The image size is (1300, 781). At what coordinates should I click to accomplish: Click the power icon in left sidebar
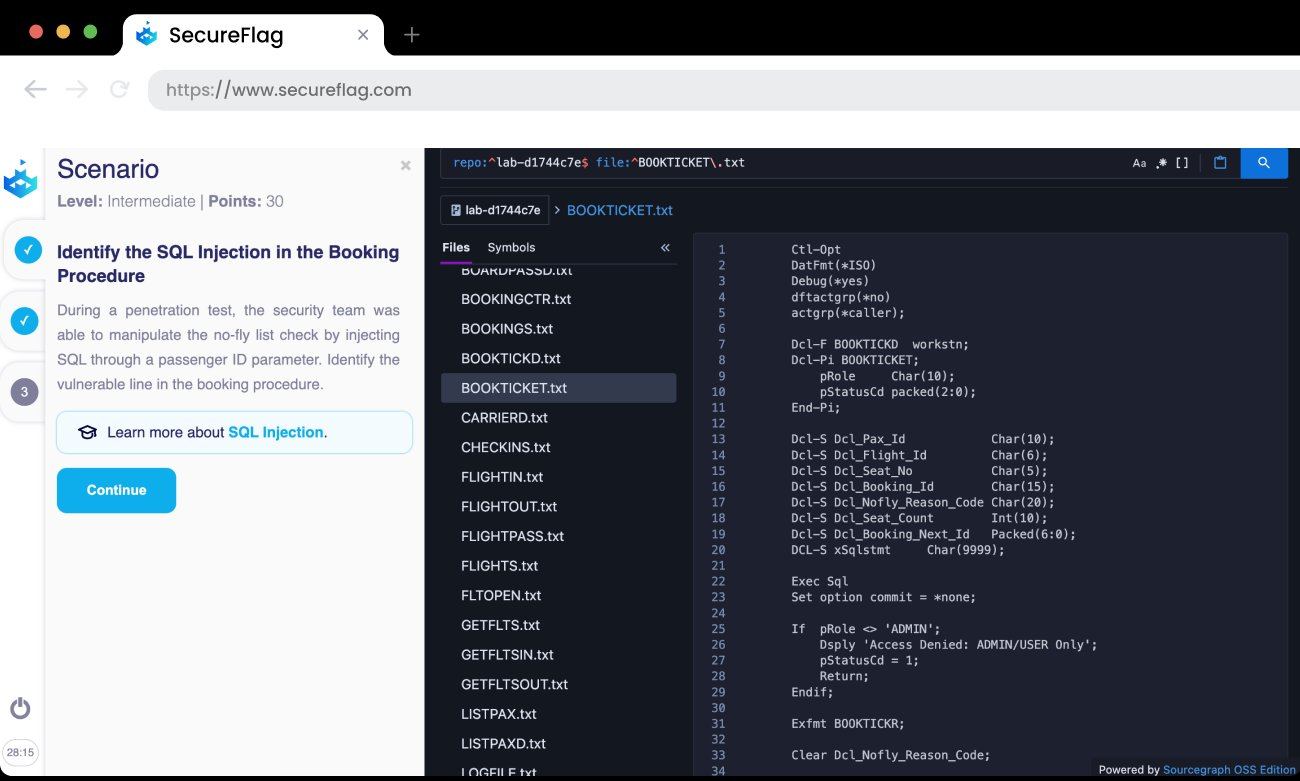tap(20, 709)
